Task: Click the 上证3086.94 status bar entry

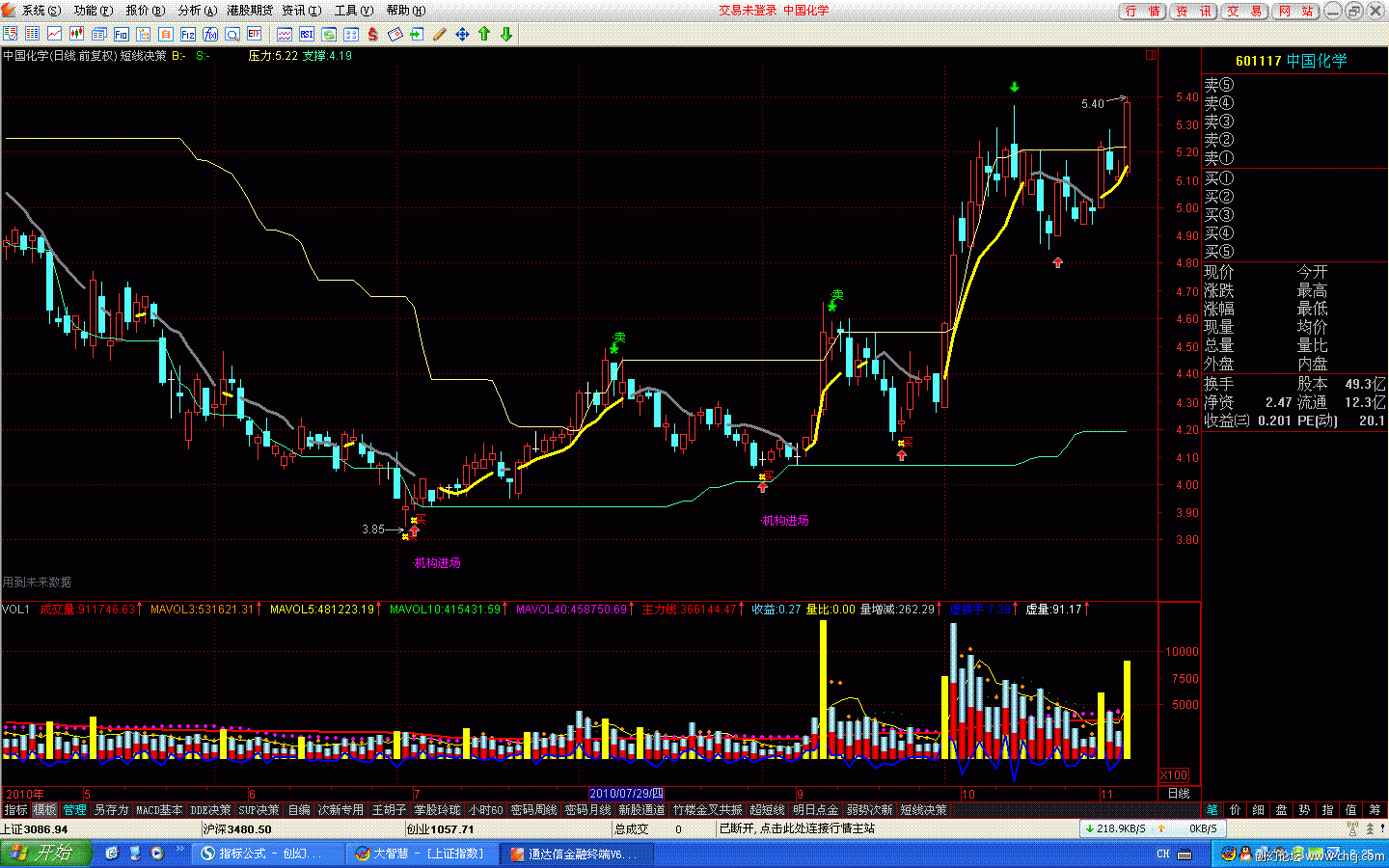Action: click(x=35, y=828)
